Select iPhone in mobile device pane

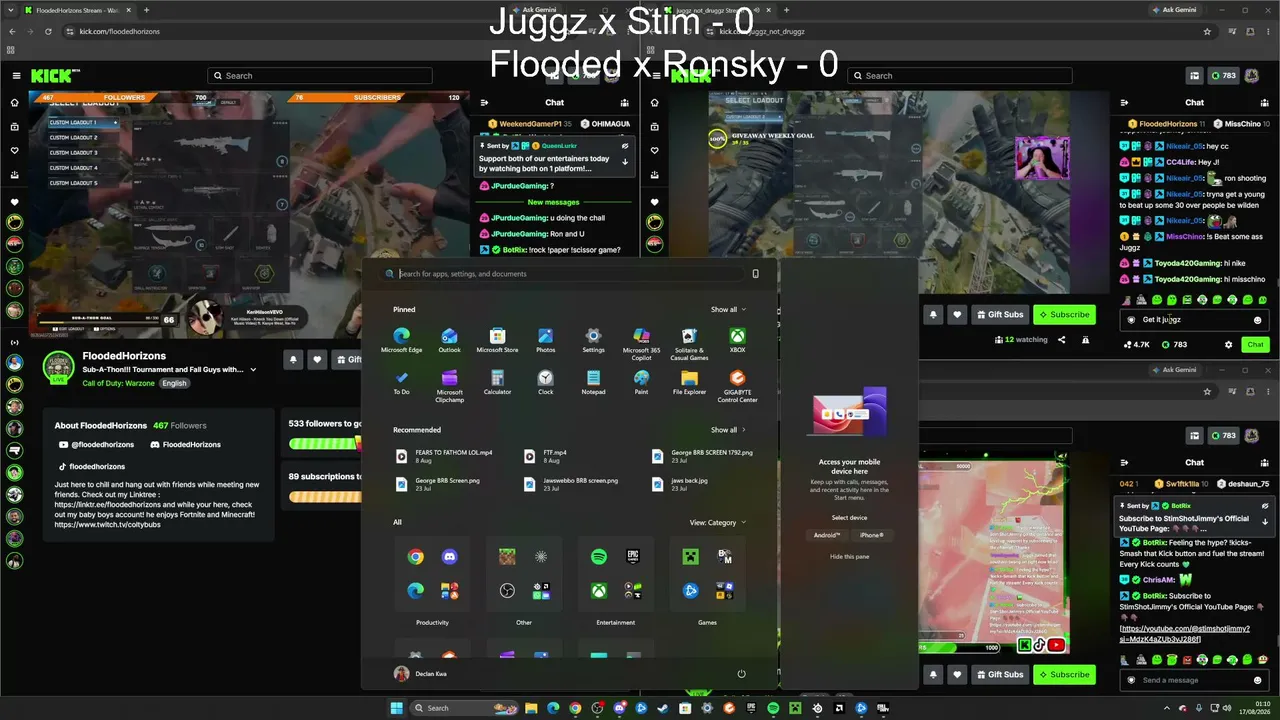(x=871, y=535)
